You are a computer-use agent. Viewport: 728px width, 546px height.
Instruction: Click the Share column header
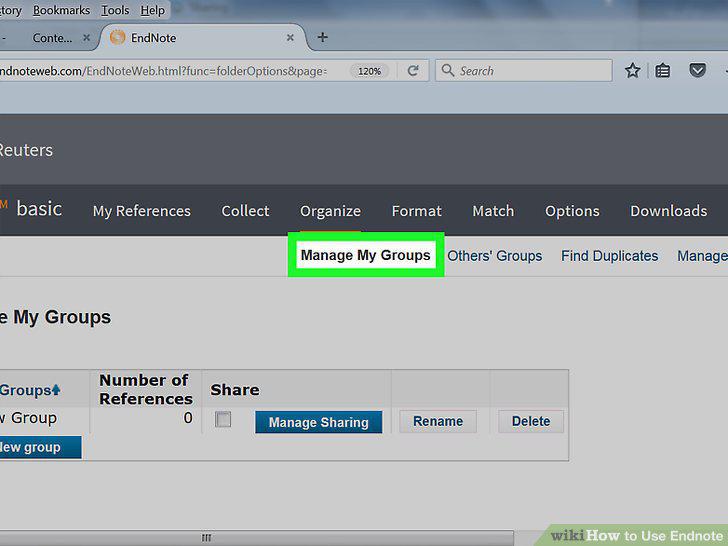(235, 390)
